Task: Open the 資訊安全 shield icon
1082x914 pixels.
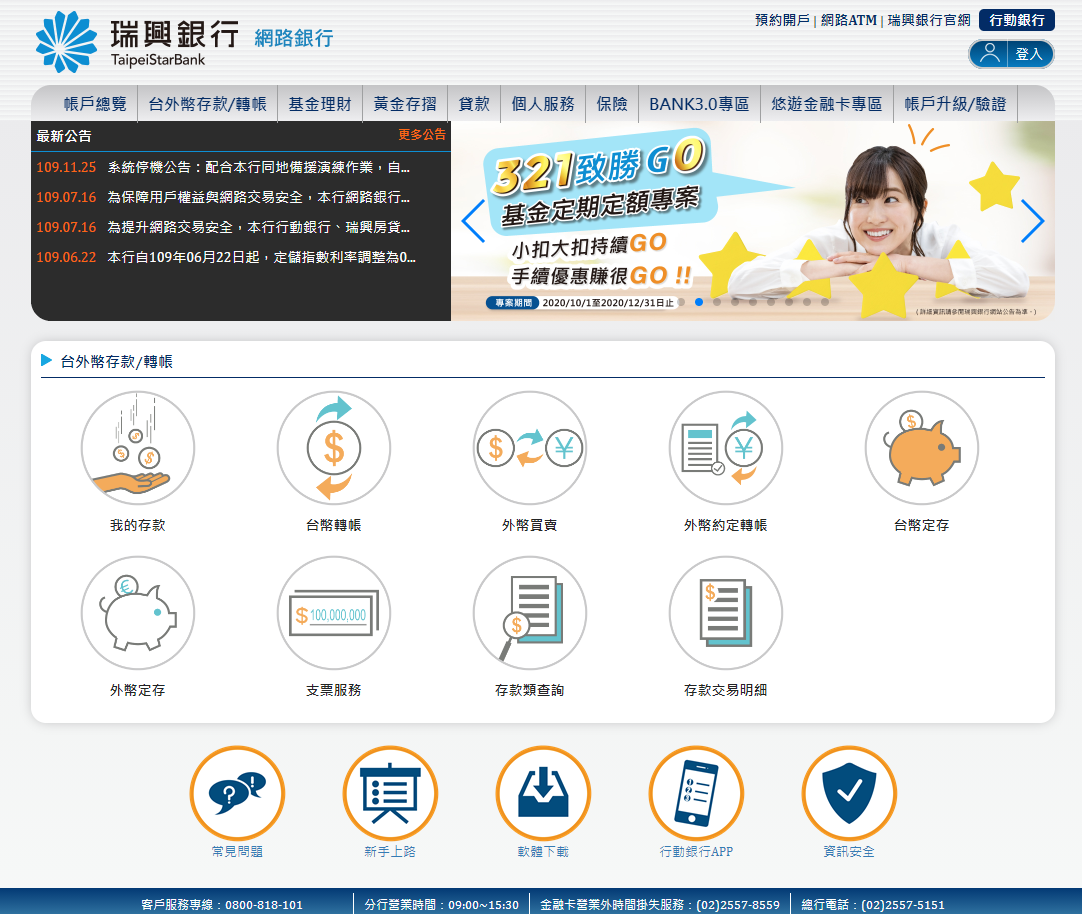Action: tap(849, 794)
